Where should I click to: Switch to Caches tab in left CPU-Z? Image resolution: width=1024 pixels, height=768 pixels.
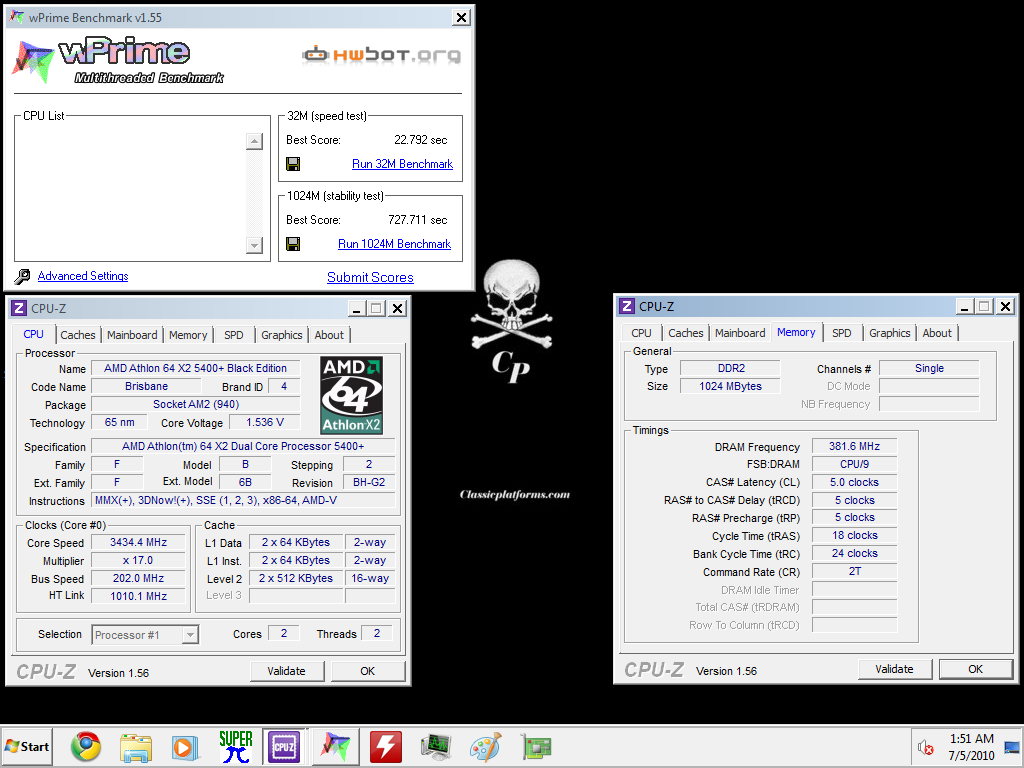coord(78,335)
